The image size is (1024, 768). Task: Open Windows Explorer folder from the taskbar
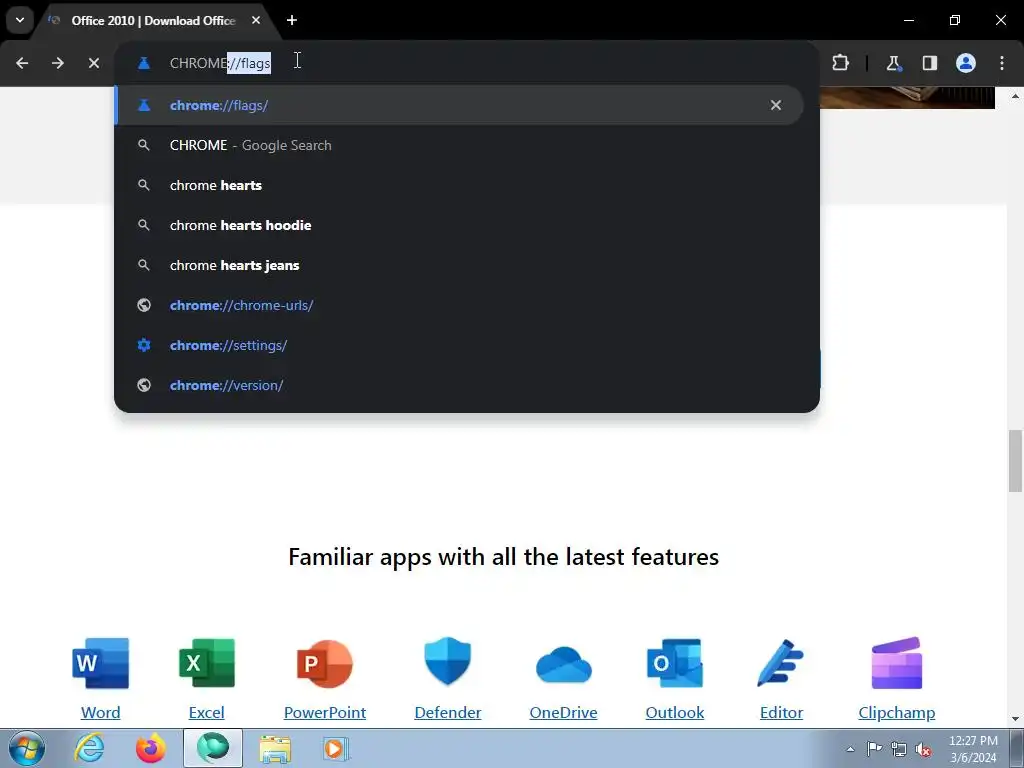point(275,748)
